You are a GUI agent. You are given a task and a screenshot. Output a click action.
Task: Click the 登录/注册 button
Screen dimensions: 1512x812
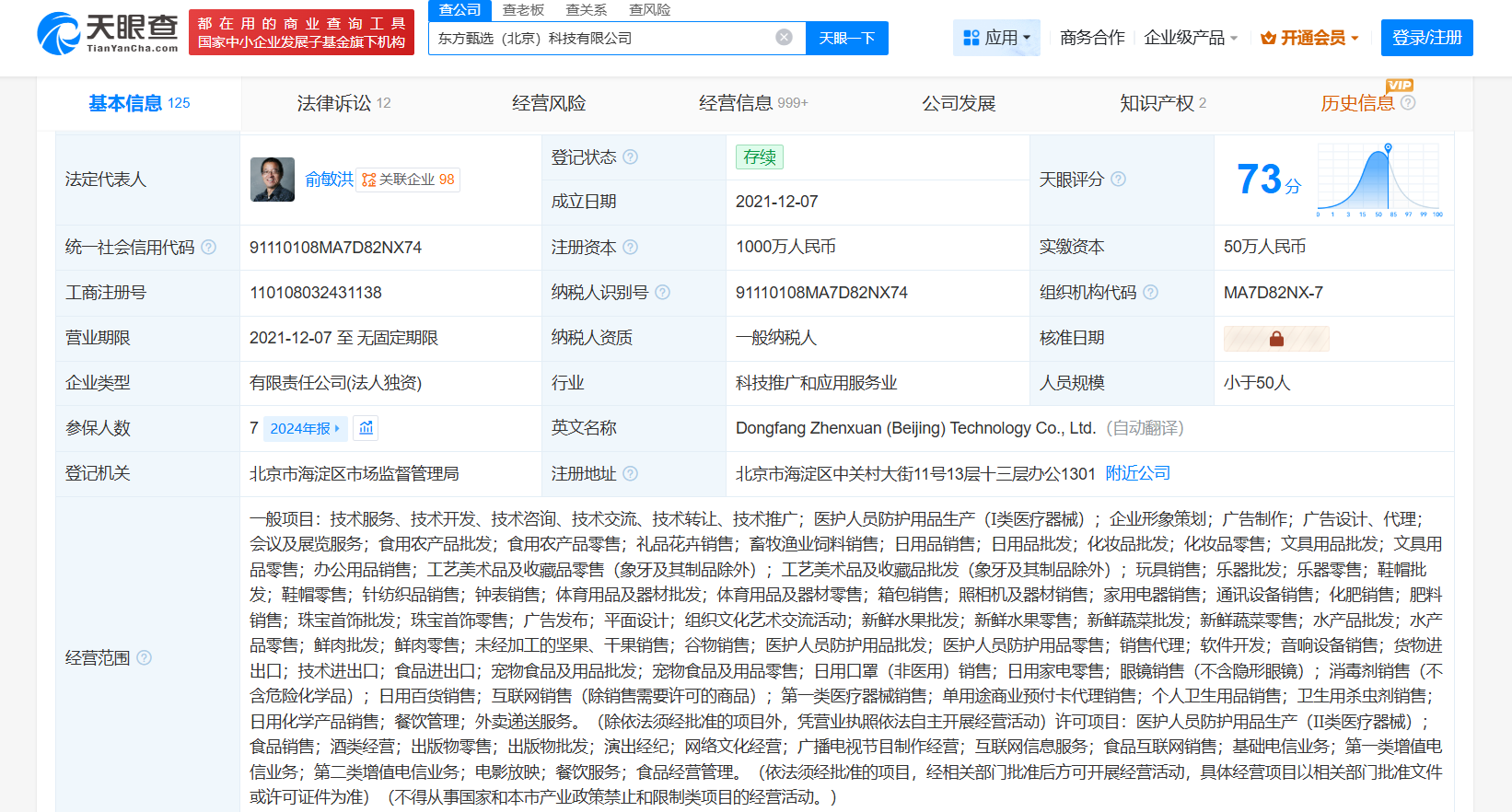pyautogui.click(x=1426, y=38)
